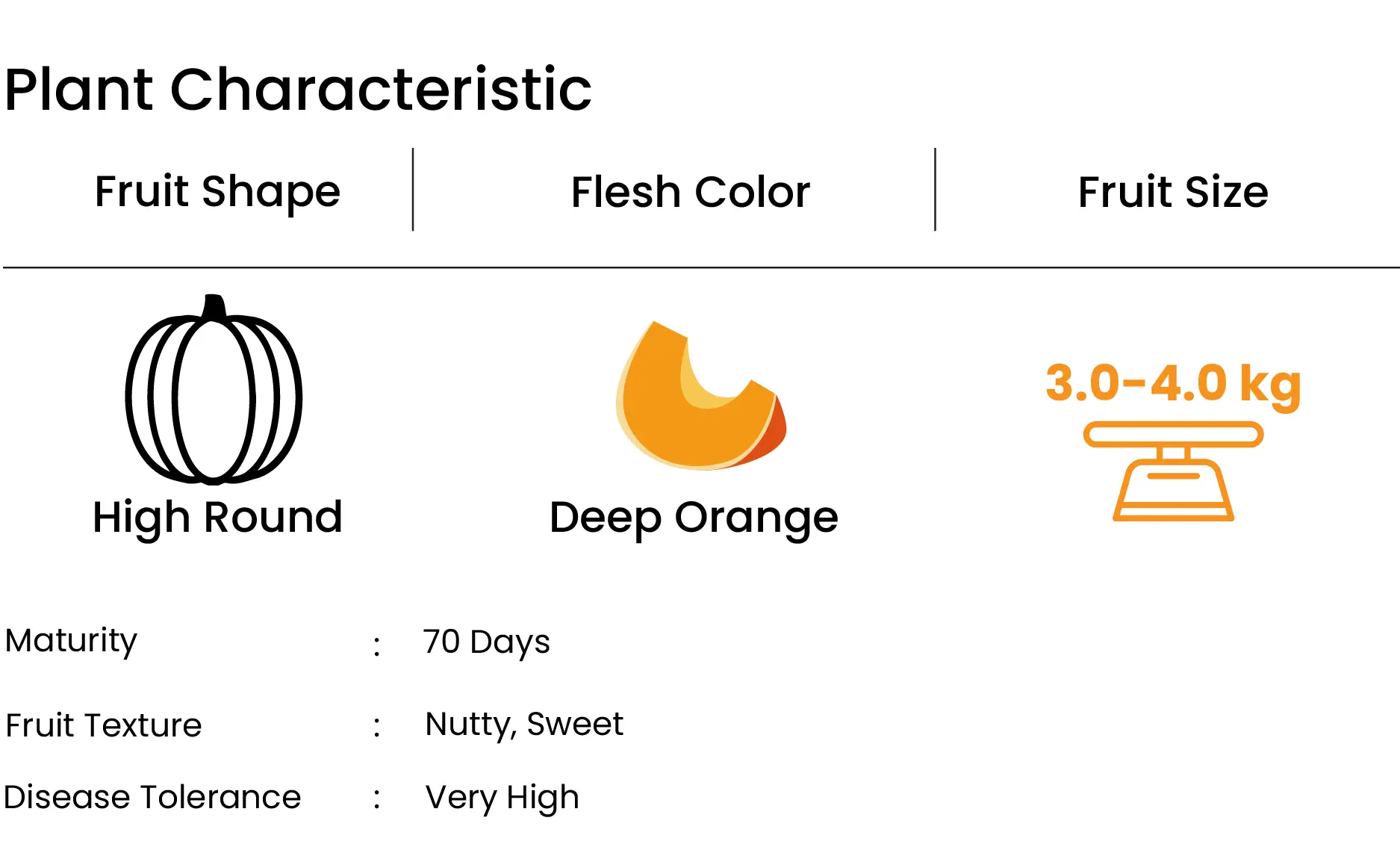Image resolution: width=1400 pixels, height=853 pixels.
Task: Click the Disease Tolerance label
Action: point(152,797)
